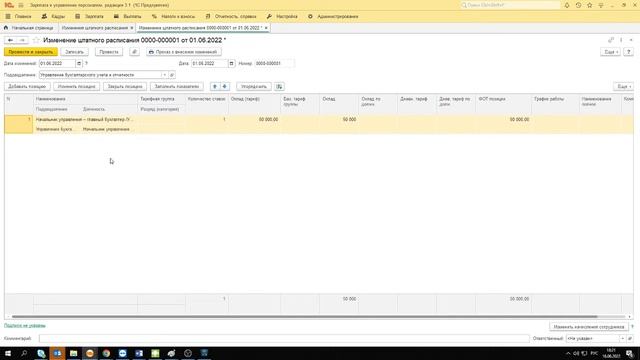Open the Отчетность, справки section

point(231,16)
